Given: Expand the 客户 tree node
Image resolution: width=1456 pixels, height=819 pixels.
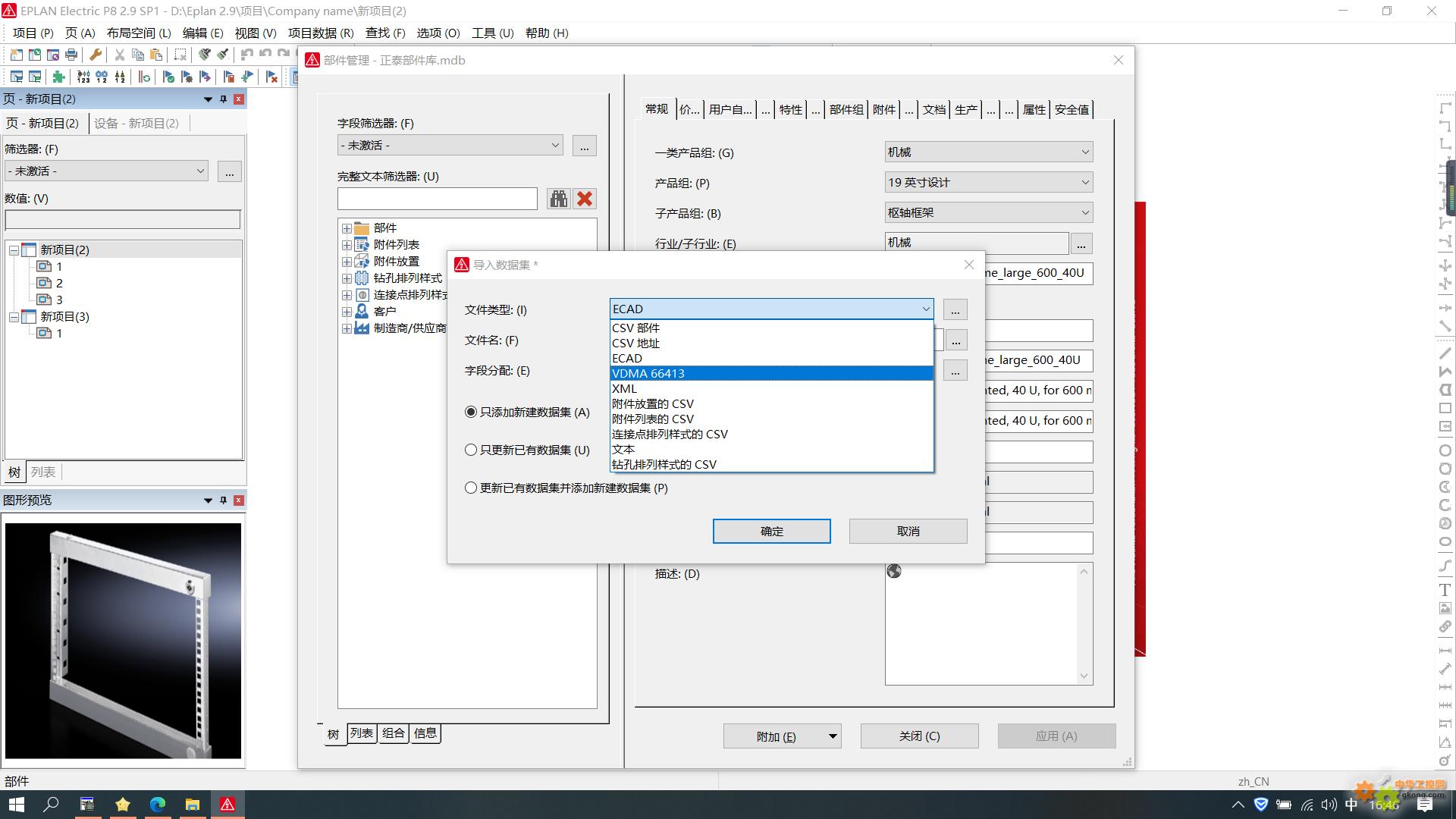Looking at the screenshot, I should click(x=347, y=312).
